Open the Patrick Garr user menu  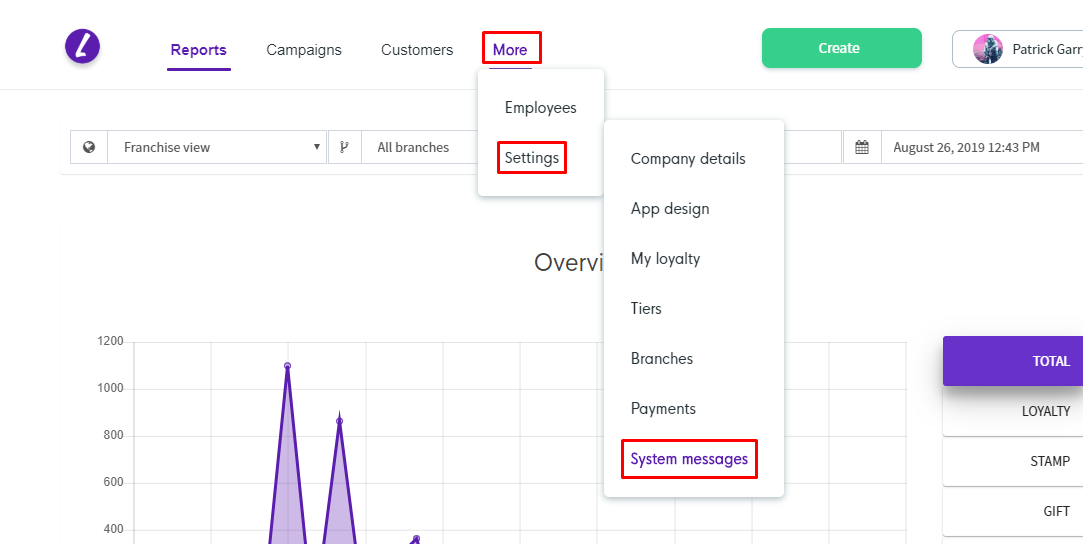pyautogui.click(x=1018, y=49)
